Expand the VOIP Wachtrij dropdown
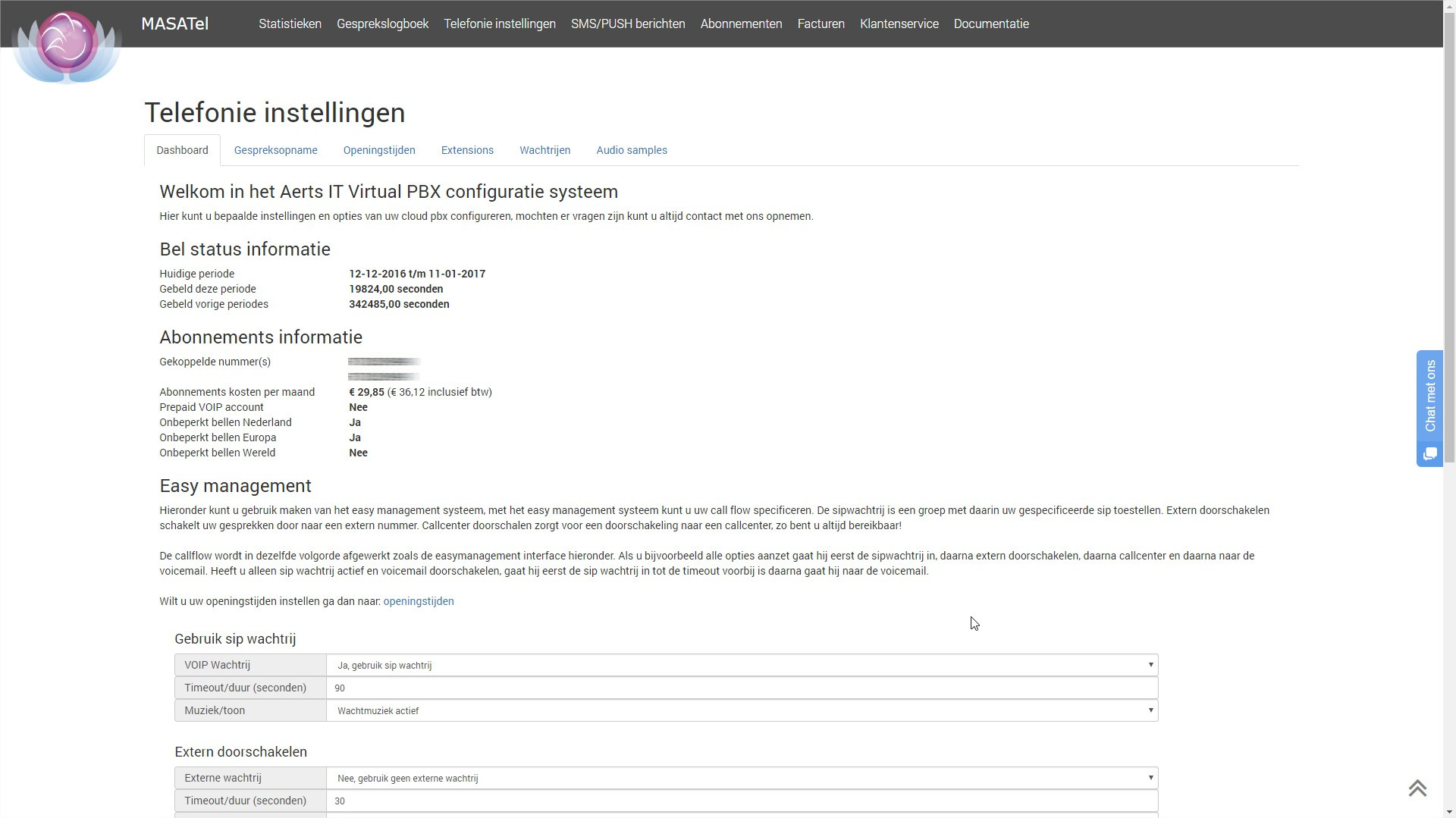 (x=741, y=665)
